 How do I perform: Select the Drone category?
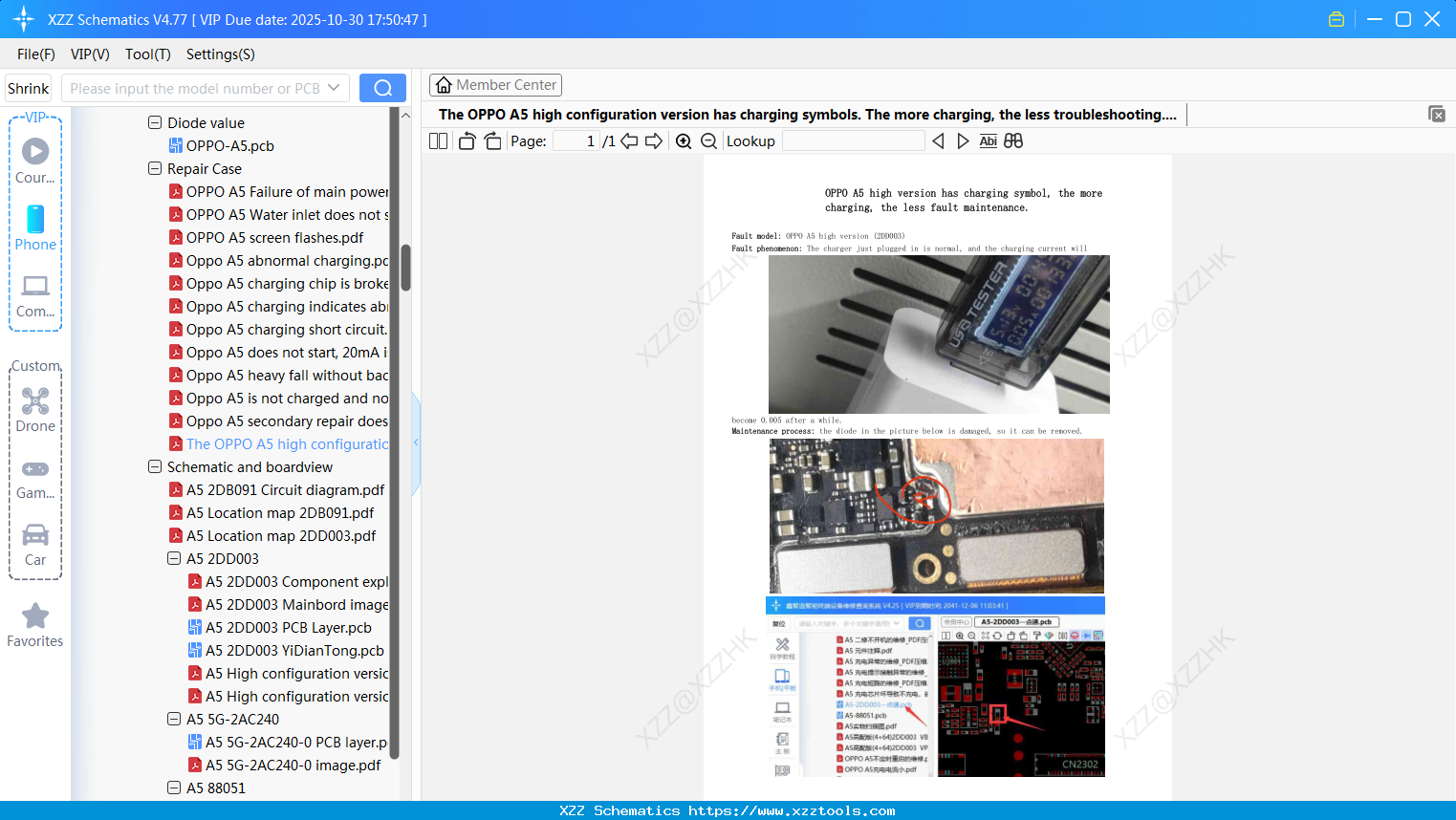tap(35, 409)
